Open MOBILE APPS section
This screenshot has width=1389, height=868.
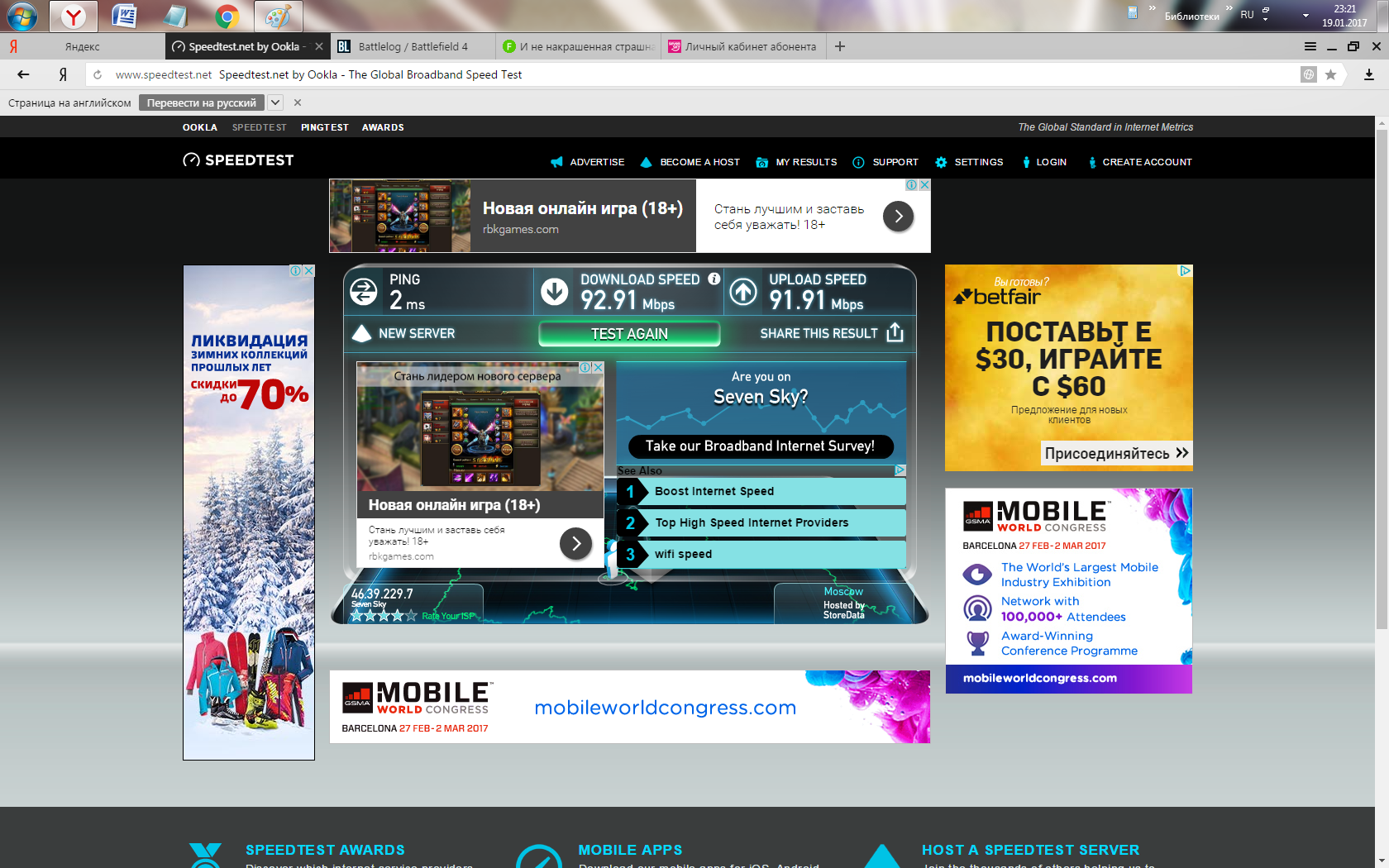point(630,850)
